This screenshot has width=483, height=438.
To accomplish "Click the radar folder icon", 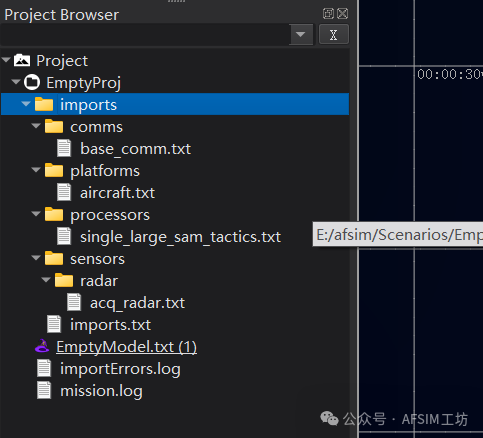I will tap(64, 280).
